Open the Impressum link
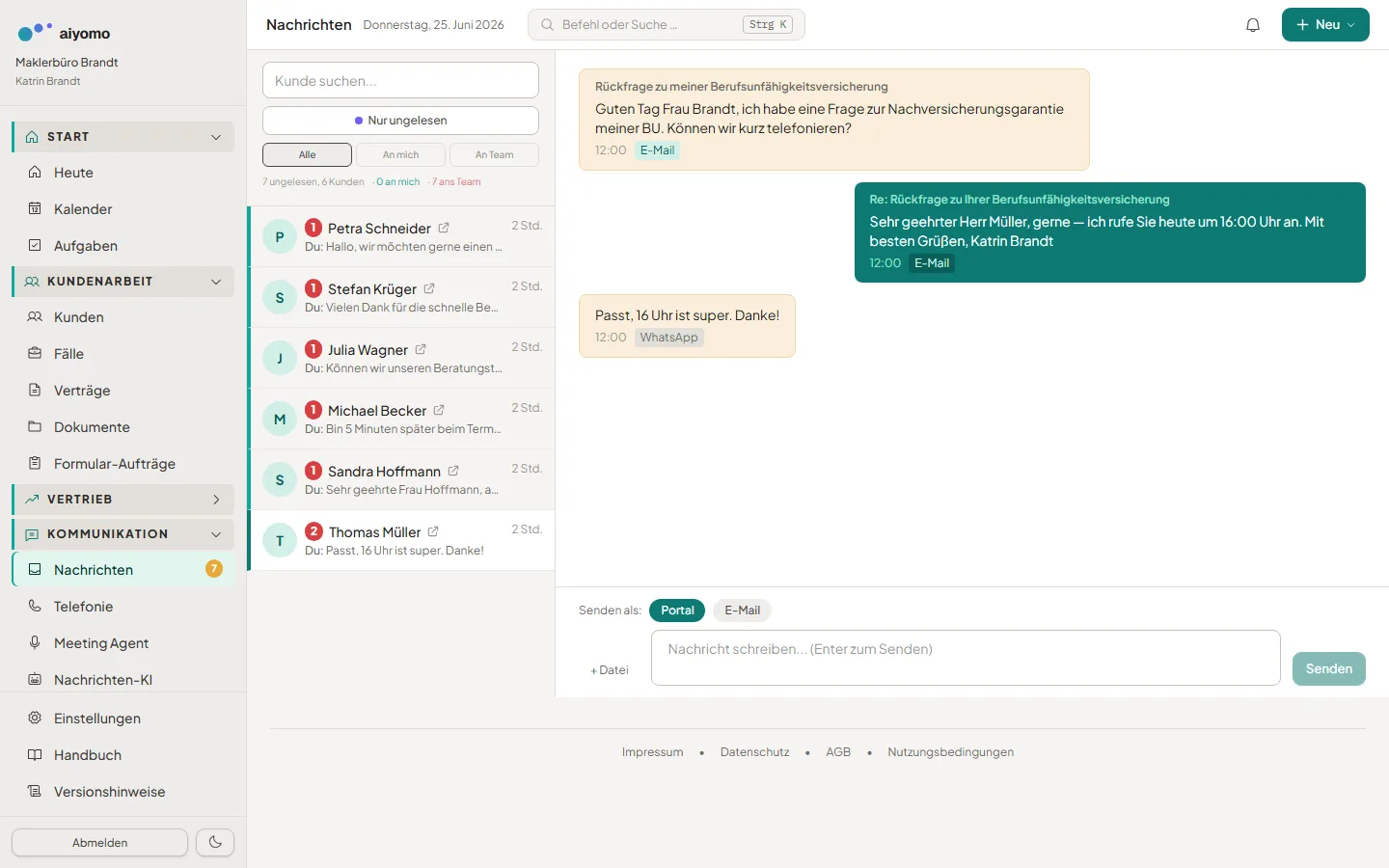 click(652, 752)
